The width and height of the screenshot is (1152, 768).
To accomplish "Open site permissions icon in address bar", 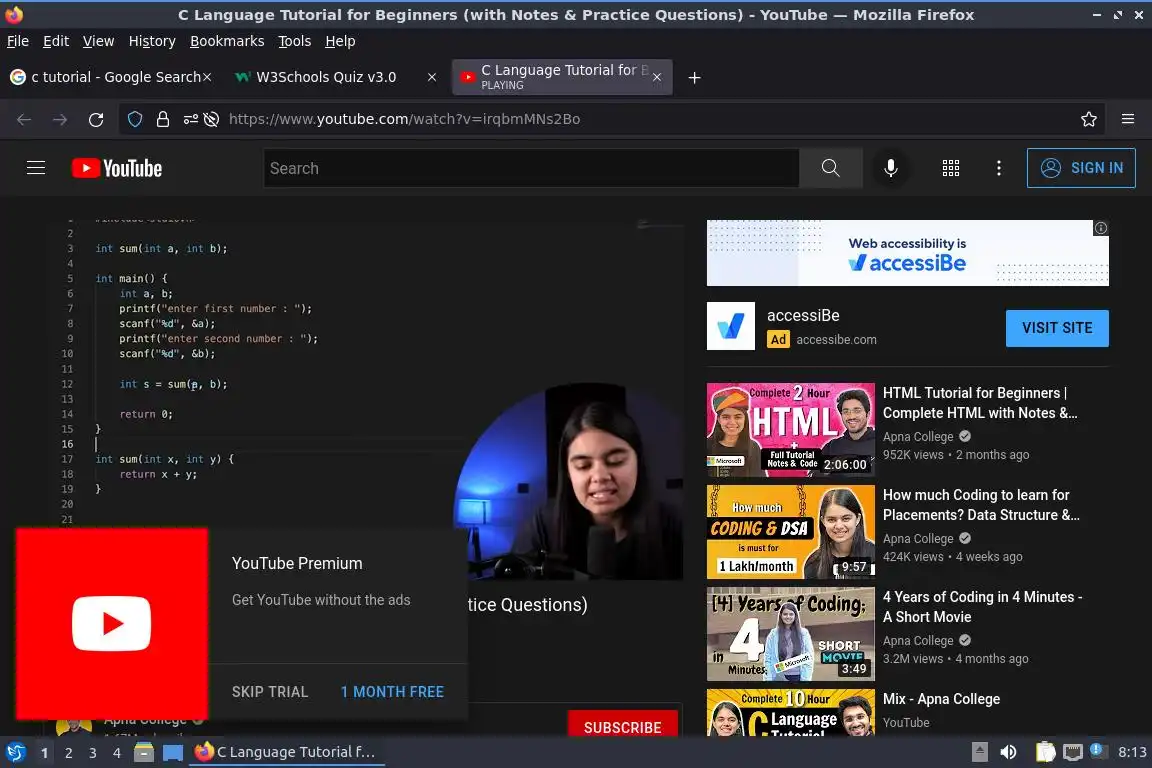I will [x=190, y=119].
